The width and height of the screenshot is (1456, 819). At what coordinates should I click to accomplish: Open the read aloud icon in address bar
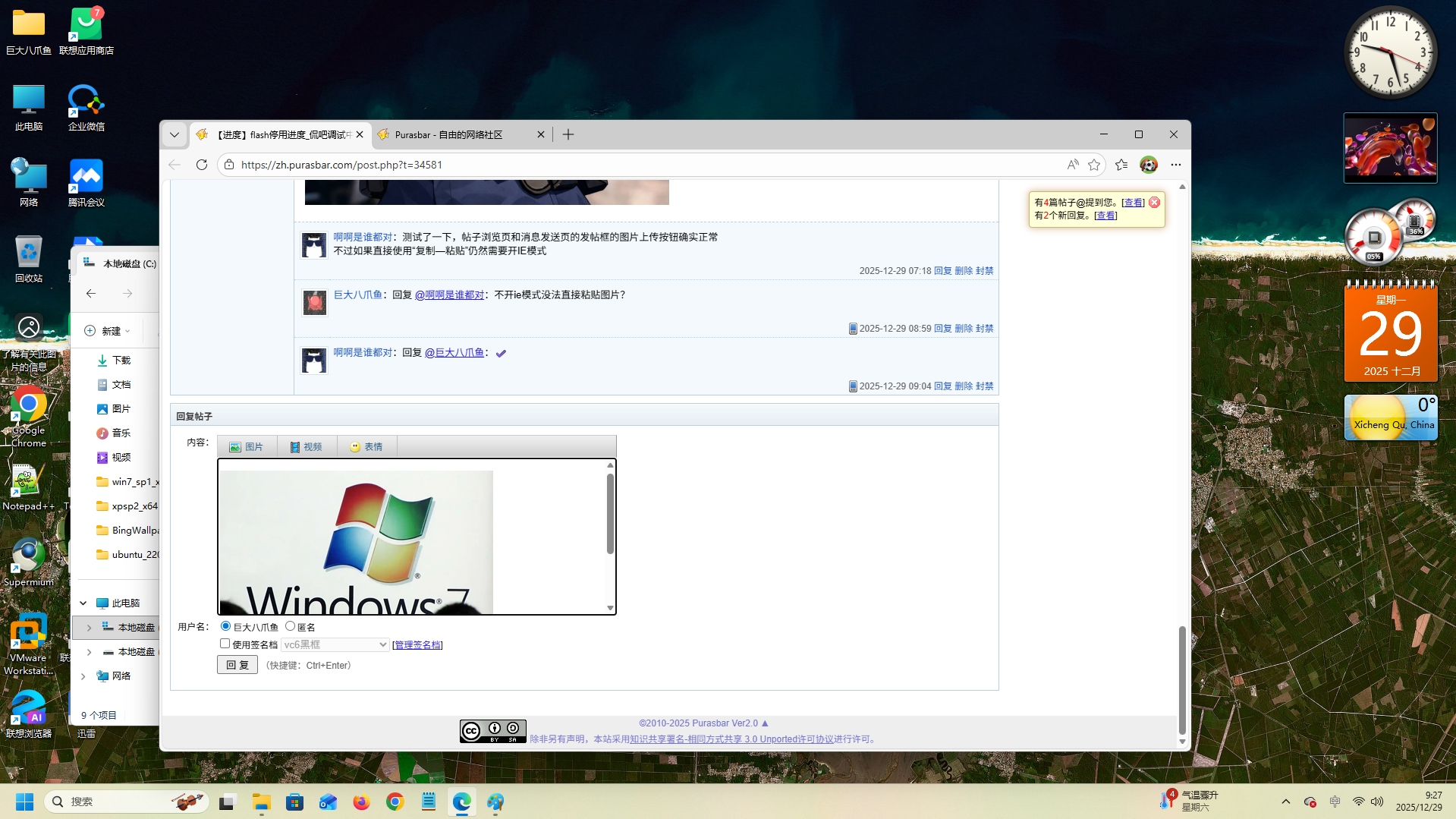coord(1072,165)
